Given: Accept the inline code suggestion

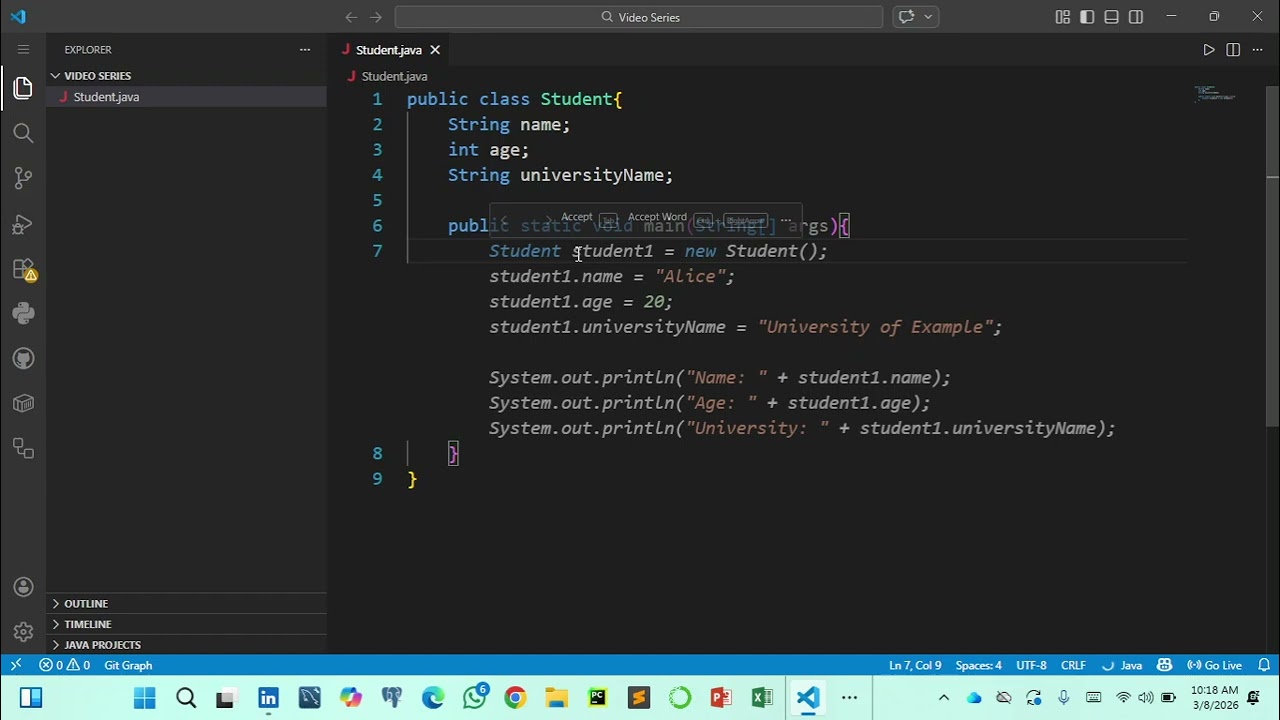Looking at the screenshot, I should pyautogui.click(x=576, y=217).
